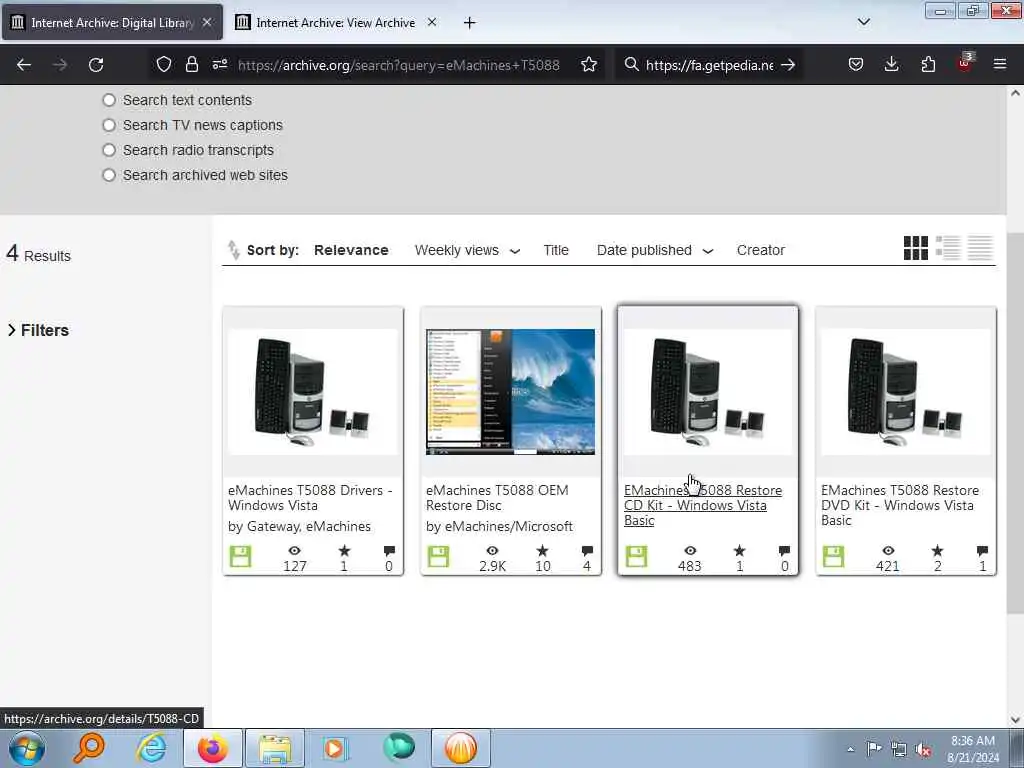Sort results by Relevance
The height and width of the screenshot is (768, 1024).
coord(351,250)
